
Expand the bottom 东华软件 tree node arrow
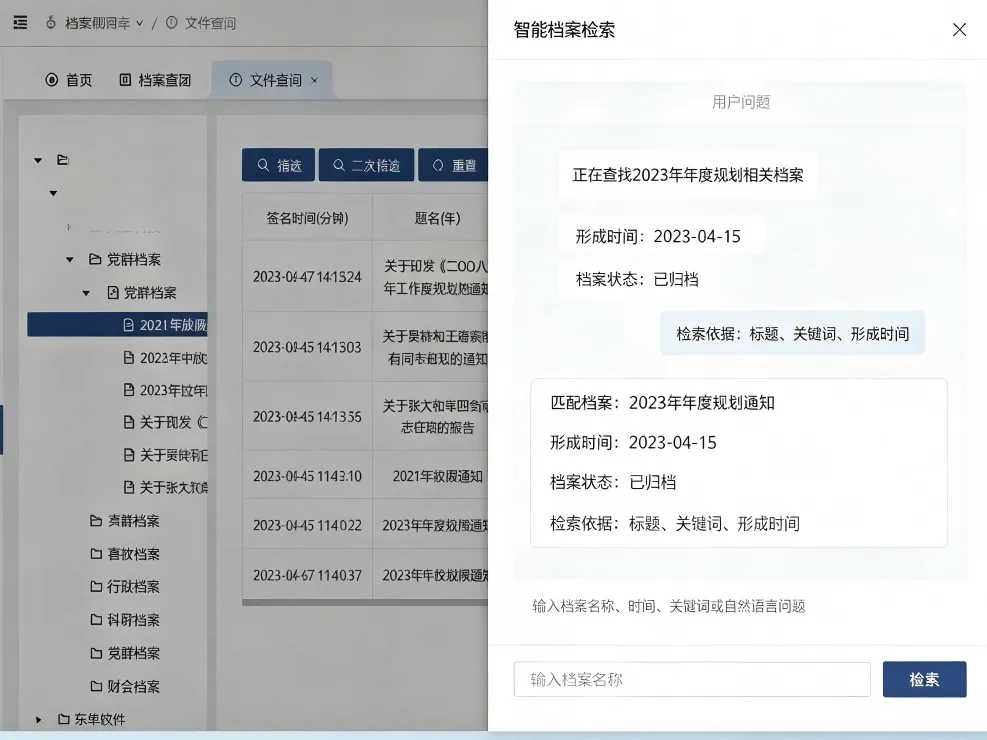(38, 719)
